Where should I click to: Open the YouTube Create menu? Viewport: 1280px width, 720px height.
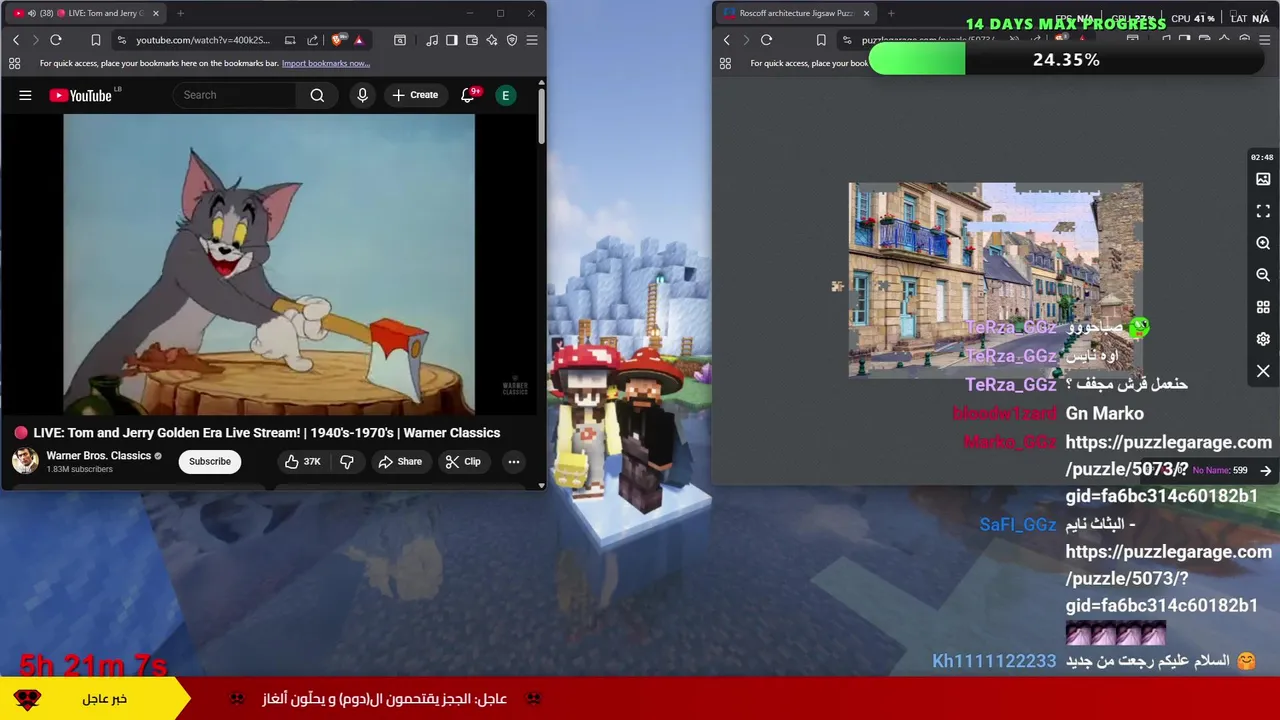click(x=415, y=95)
